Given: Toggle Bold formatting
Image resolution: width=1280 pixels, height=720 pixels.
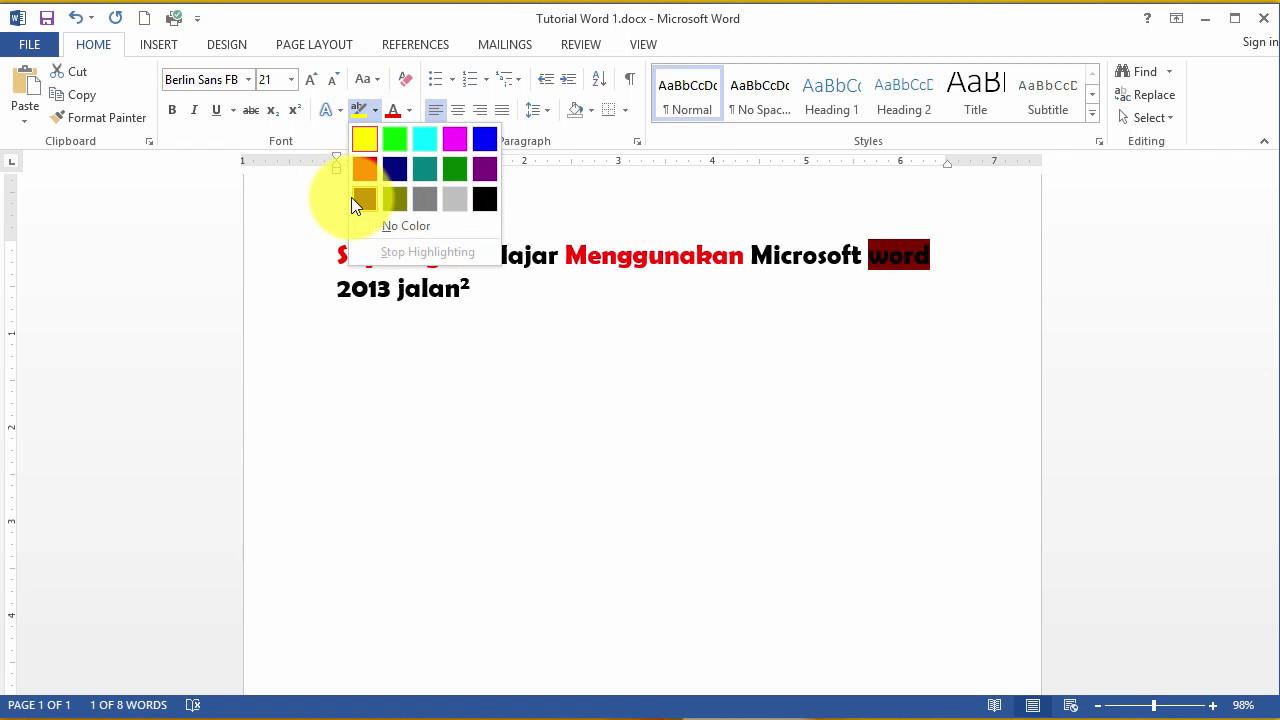Looking at the screenshot, I should pyautogui.click(x=172, y=110).
